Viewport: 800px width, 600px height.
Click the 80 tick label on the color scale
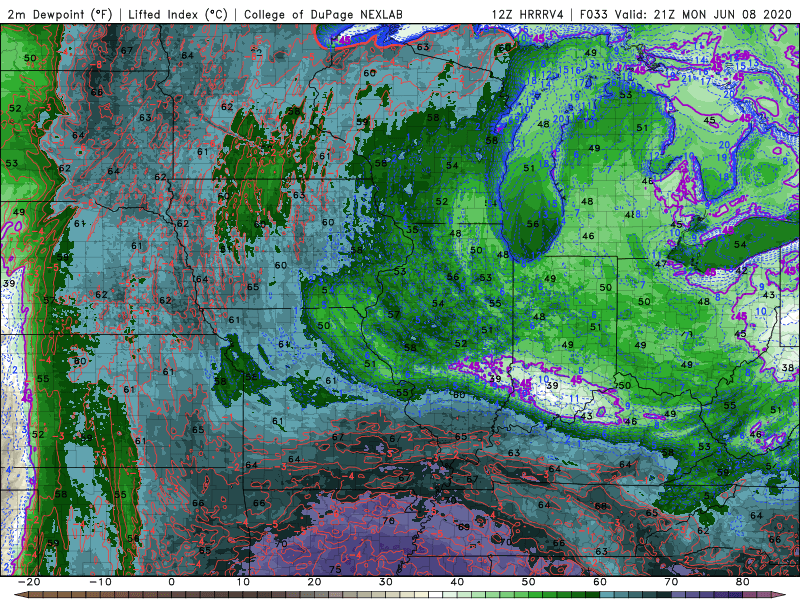743,582
